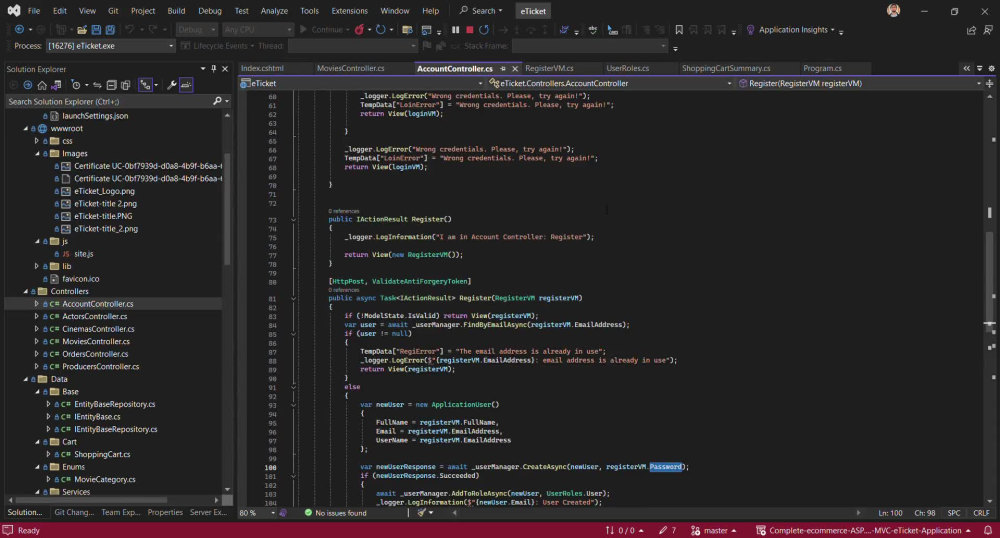Expand the lib folder node
Screen dimensions: 1000x538
click(x=36, y=266)
